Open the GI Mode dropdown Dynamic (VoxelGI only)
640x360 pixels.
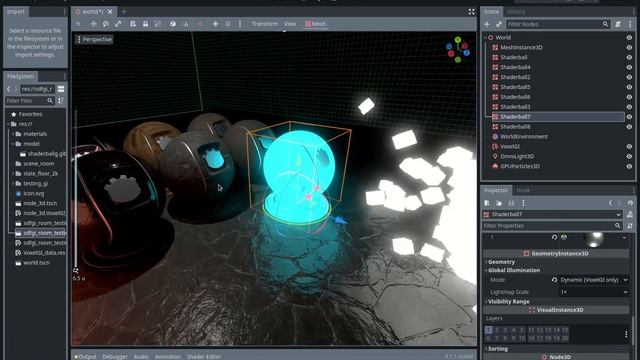click(x=594, y=280)
